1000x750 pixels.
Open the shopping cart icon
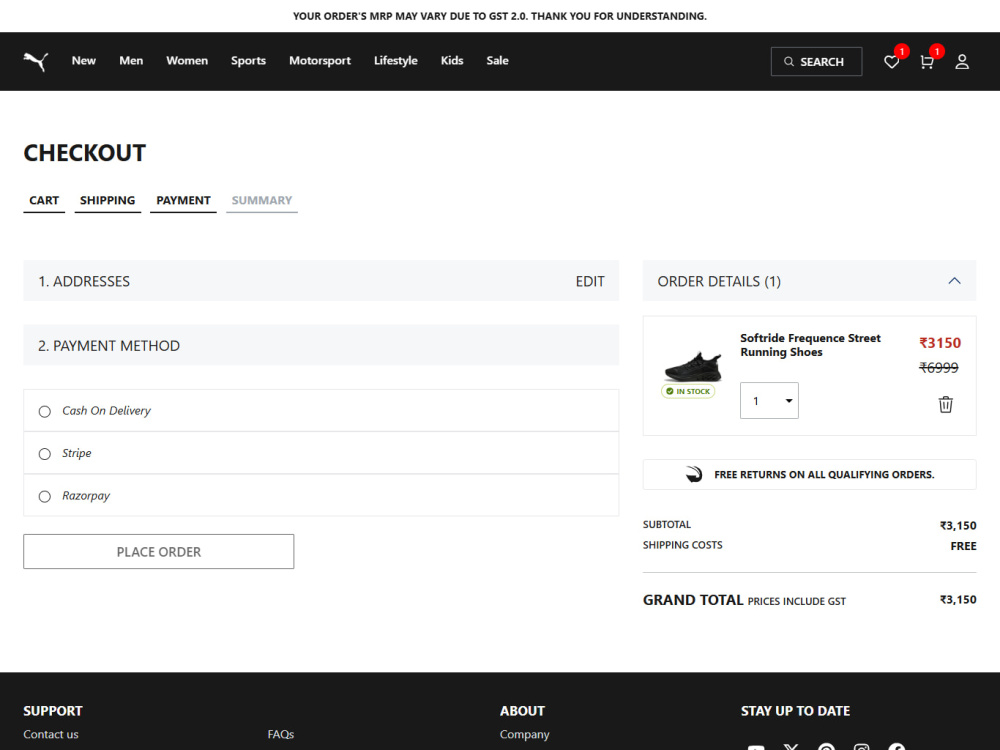927,62
